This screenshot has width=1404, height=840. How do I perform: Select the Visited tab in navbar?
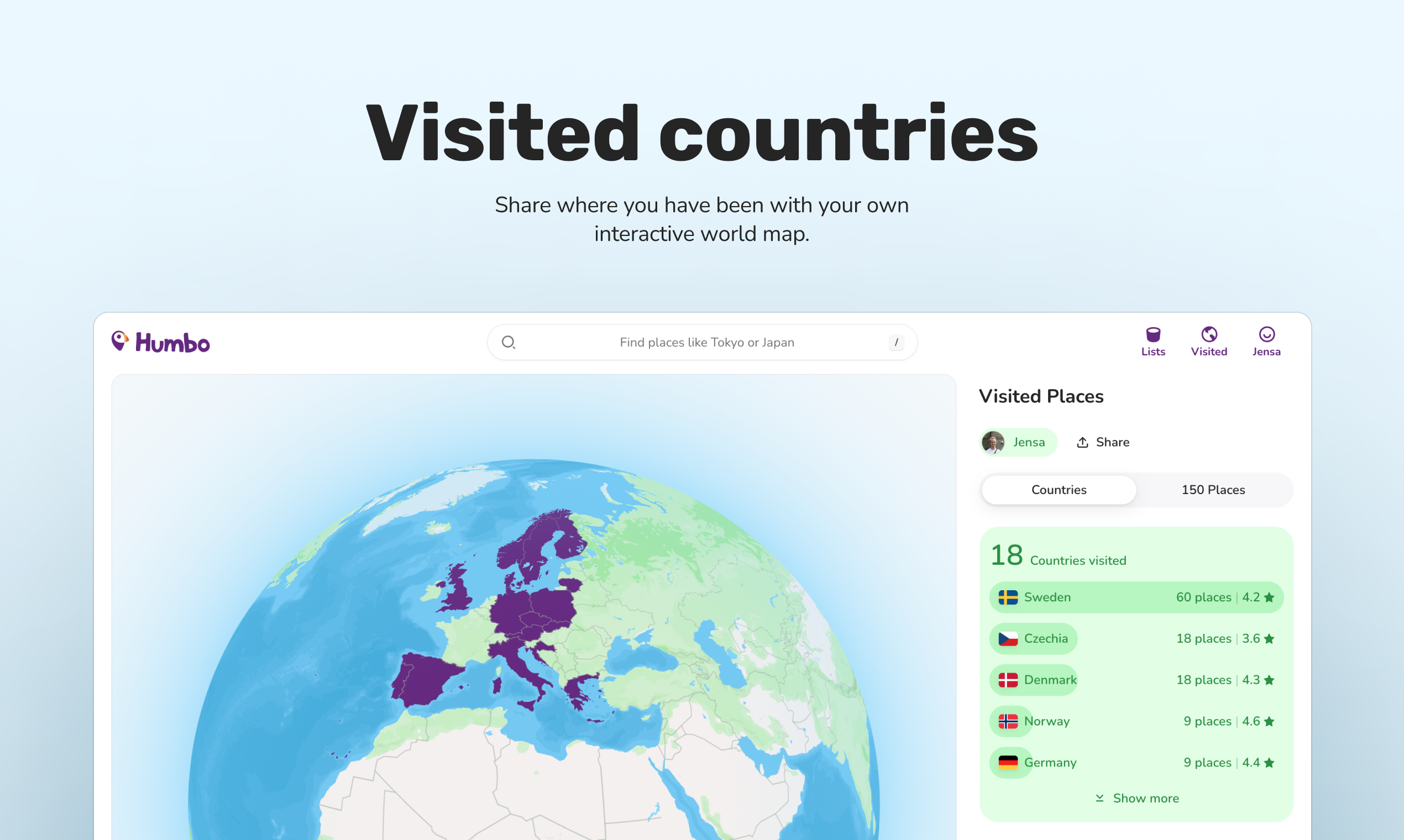pyautogui.click(x=1208, y=340)
